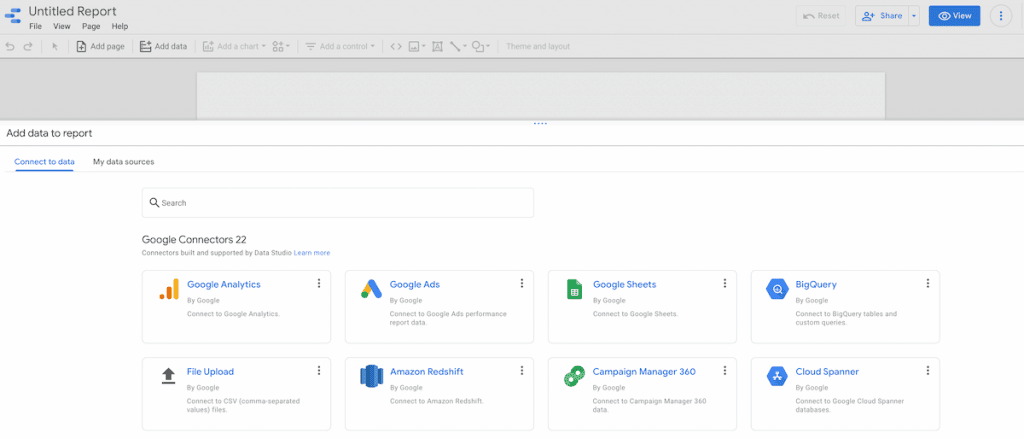1024x439 pixels.
Task: Click Add data in toolbar
Action: click(x=163, y=46)
